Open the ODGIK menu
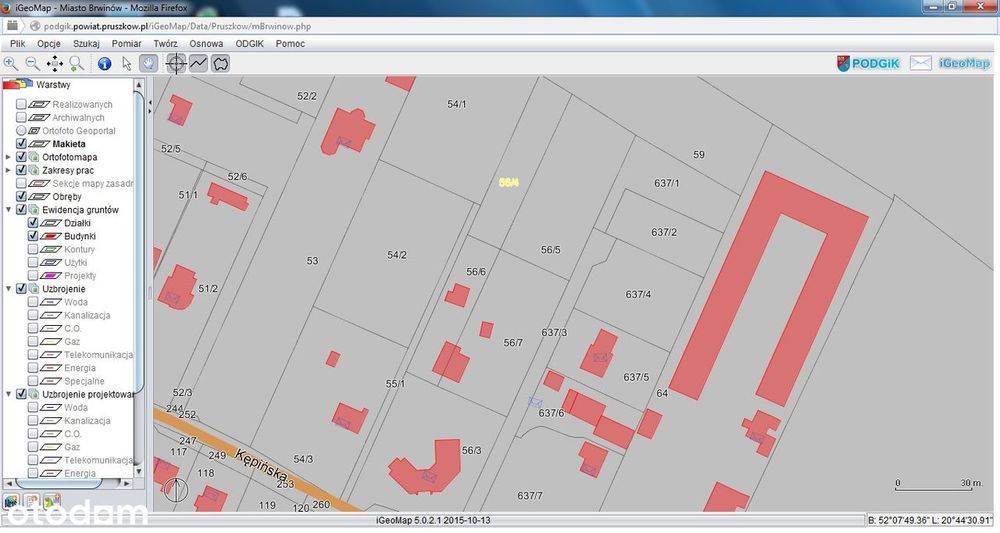 tap(249, 43)
